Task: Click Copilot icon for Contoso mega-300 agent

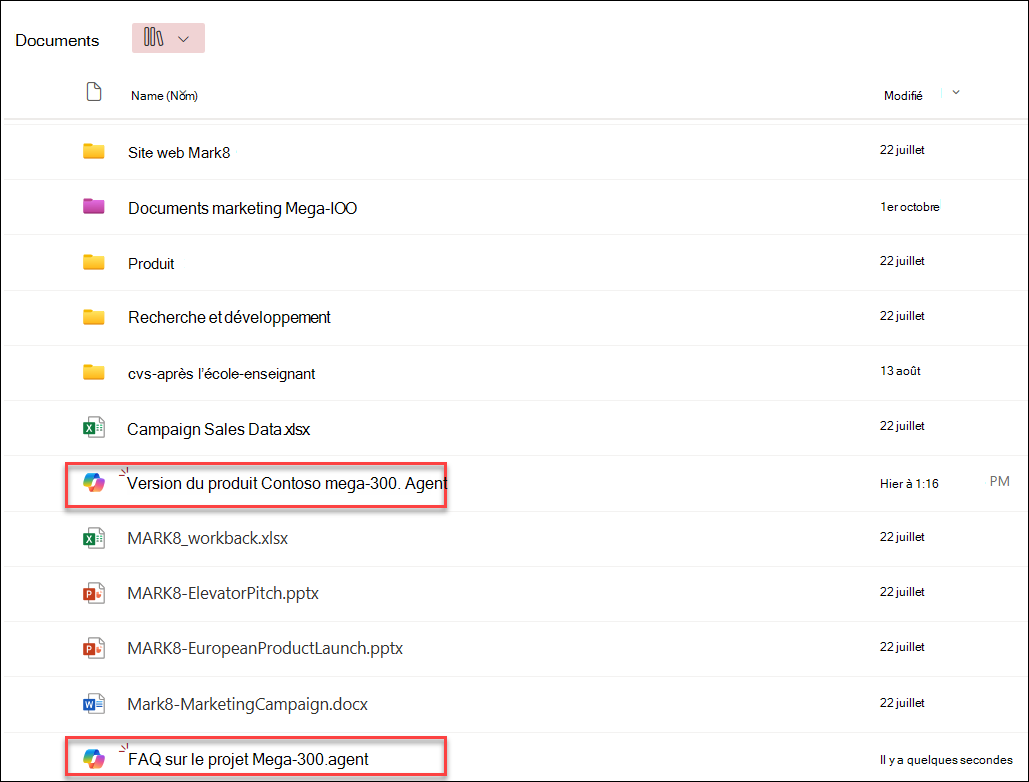Action: tap(94, 483)
